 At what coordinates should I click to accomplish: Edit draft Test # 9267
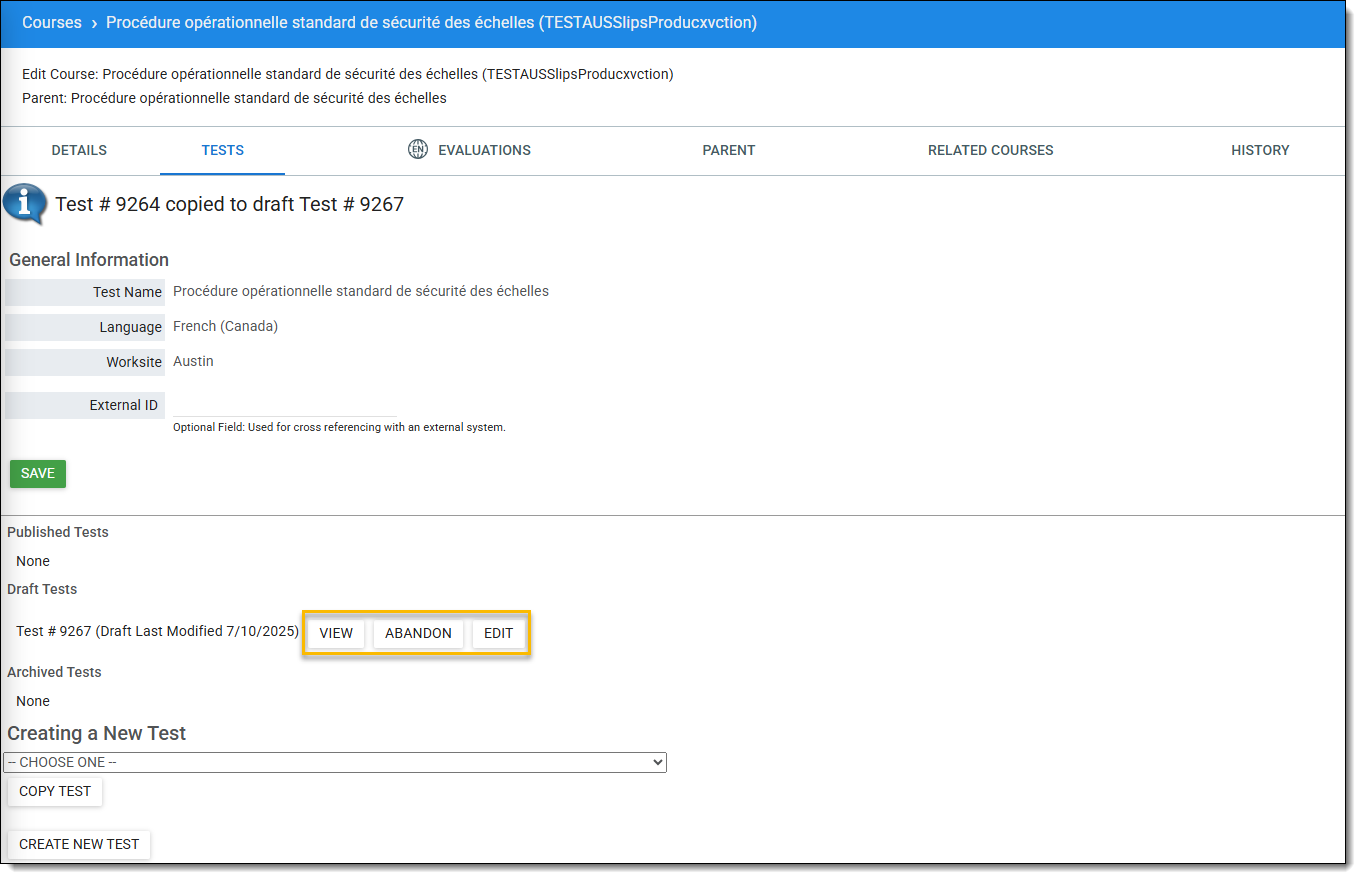pyautogui.click(x=498, y=634)
